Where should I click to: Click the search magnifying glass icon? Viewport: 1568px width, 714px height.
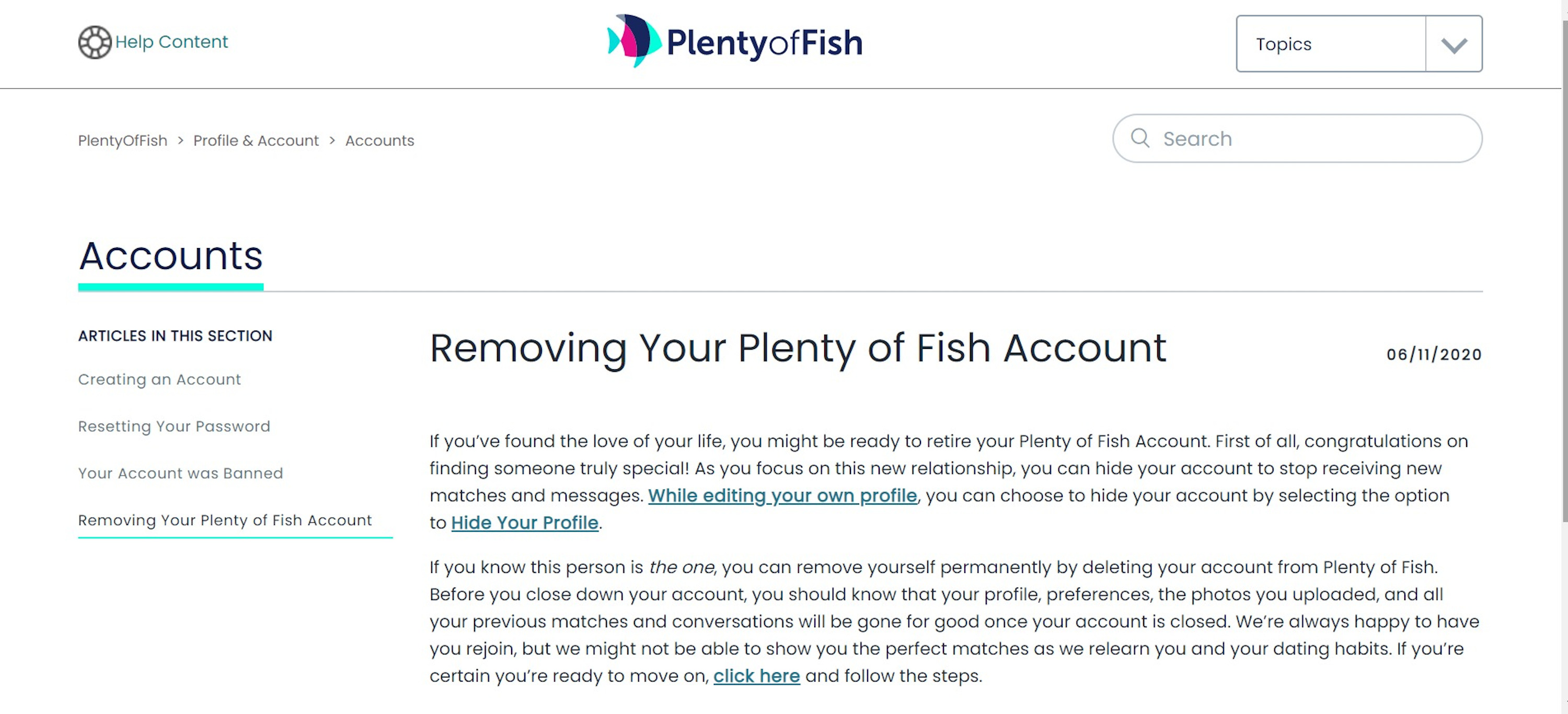pos(1140,138)
